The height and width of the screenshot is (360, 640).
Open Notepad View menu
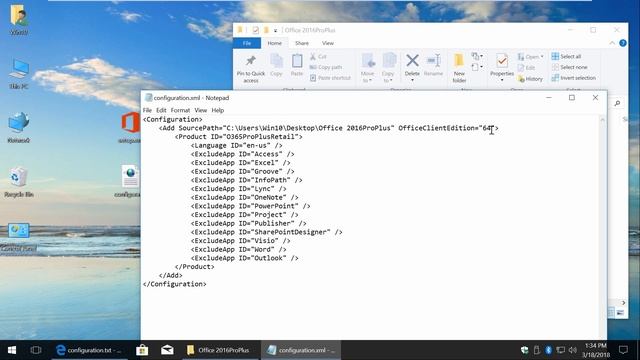[x=200, y=110]
